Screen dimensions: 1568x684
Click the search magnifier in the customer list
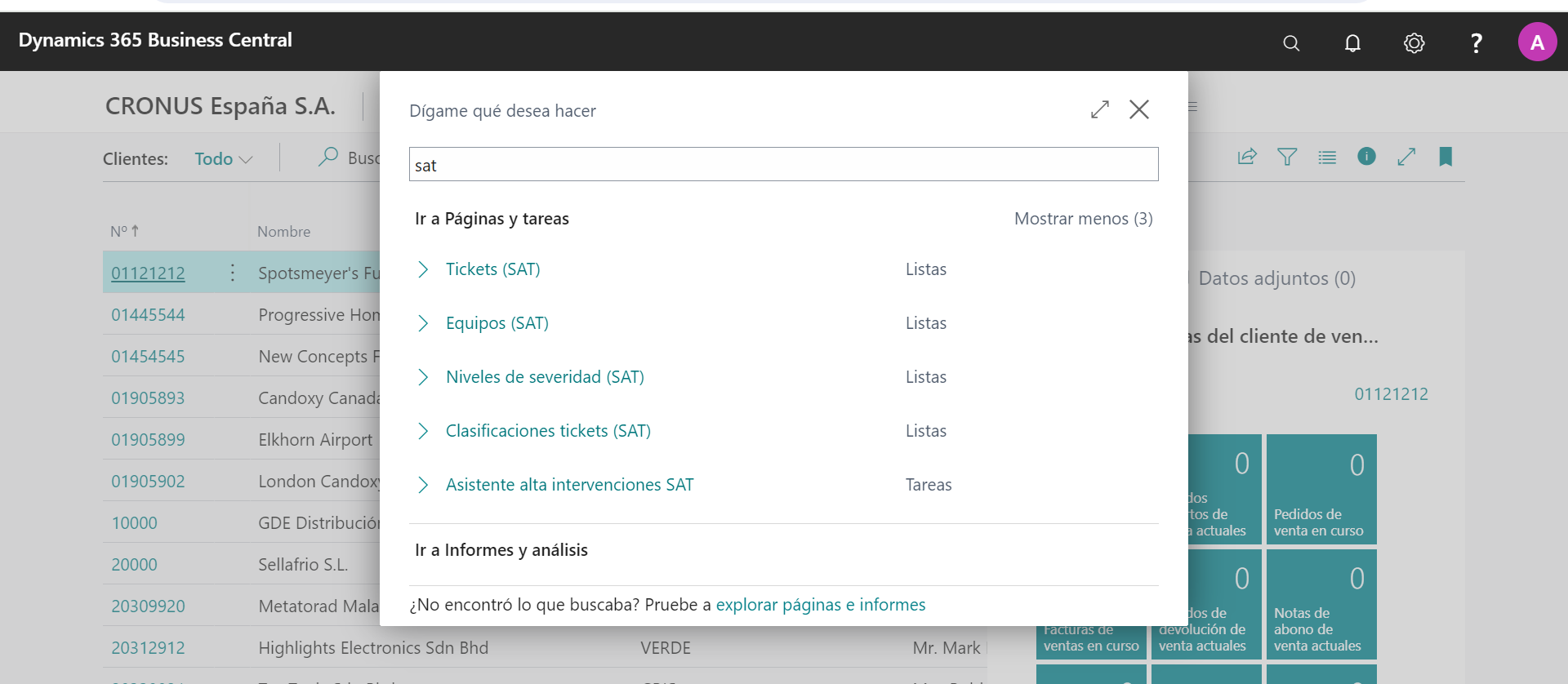click(328, 157)
